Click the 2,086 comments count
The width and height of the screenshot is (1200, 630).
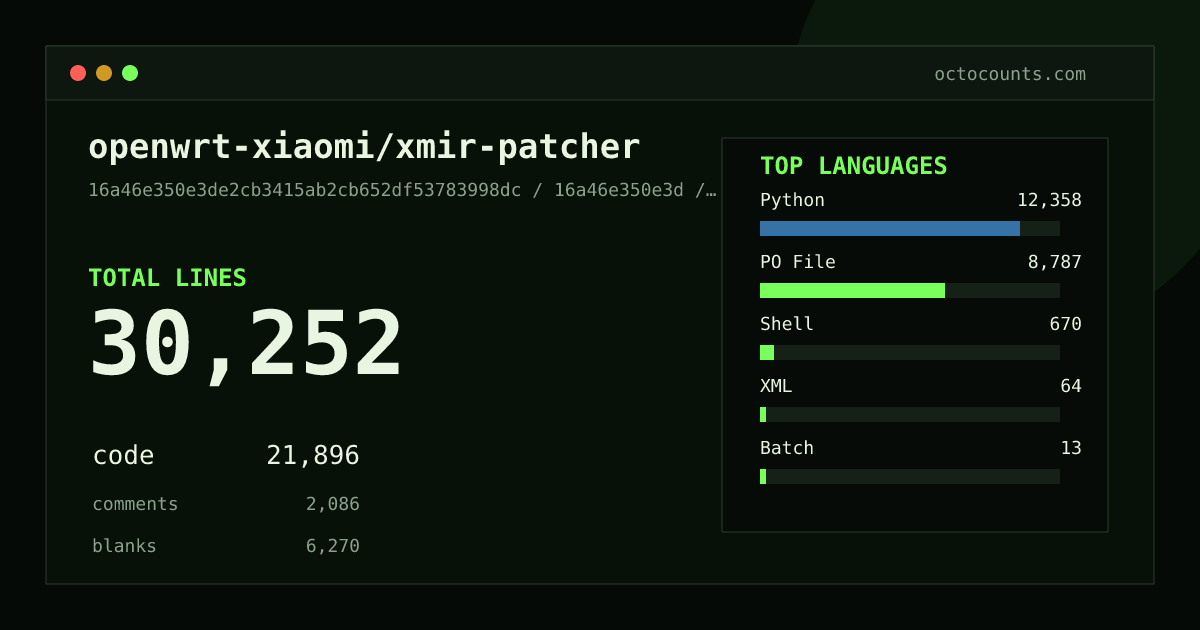coord(333,504)
